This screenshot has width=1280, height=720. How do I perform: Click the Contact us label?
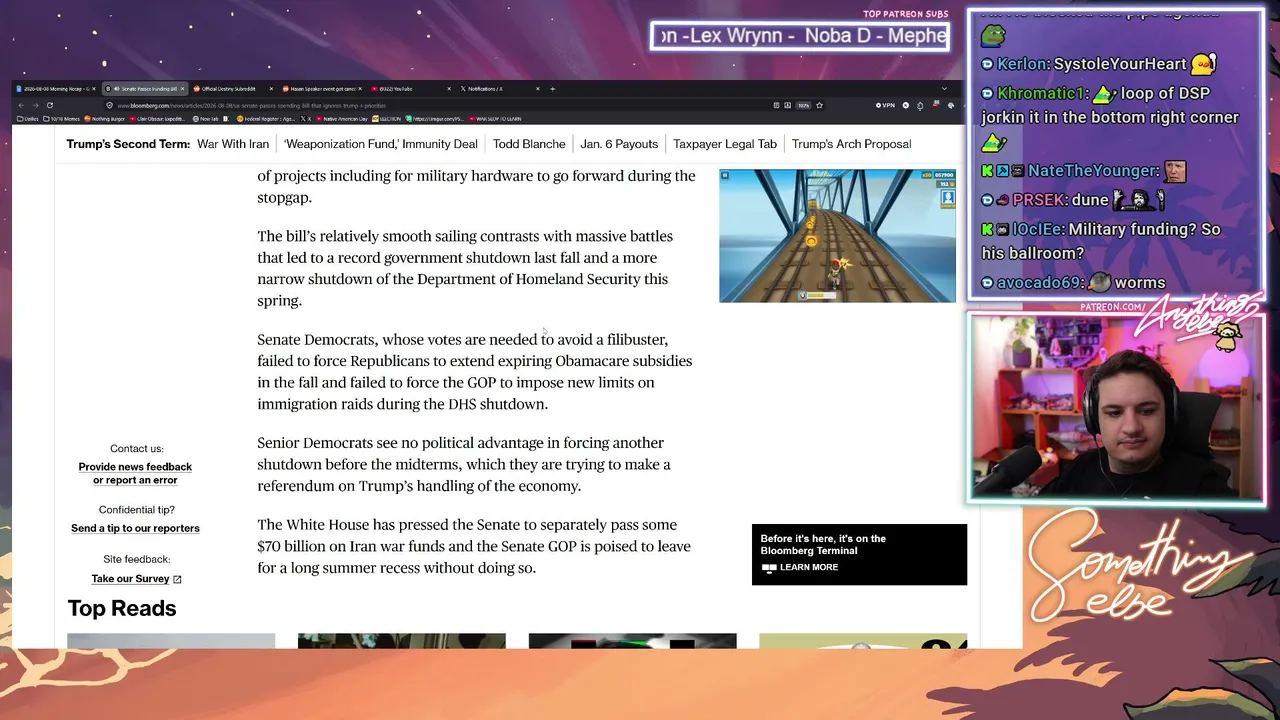click(136, 449)
